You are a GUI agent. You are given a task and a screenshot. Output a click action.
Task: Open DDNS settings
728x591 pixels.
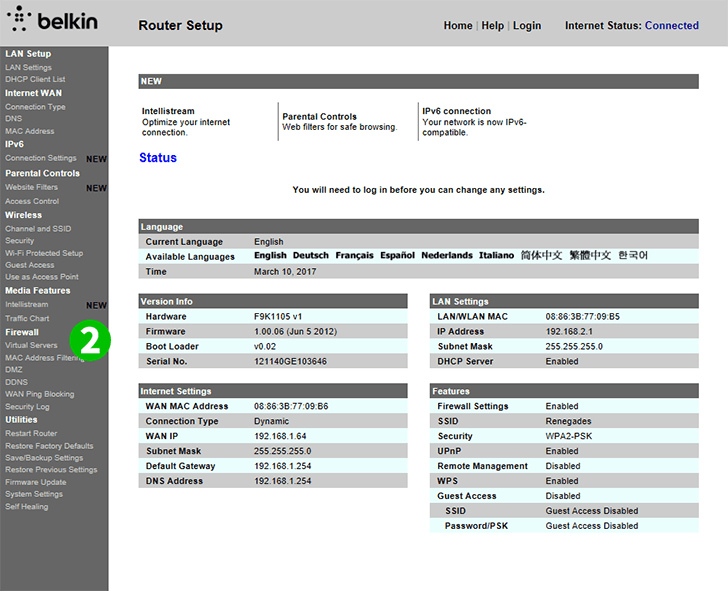(x=16, y=382)
